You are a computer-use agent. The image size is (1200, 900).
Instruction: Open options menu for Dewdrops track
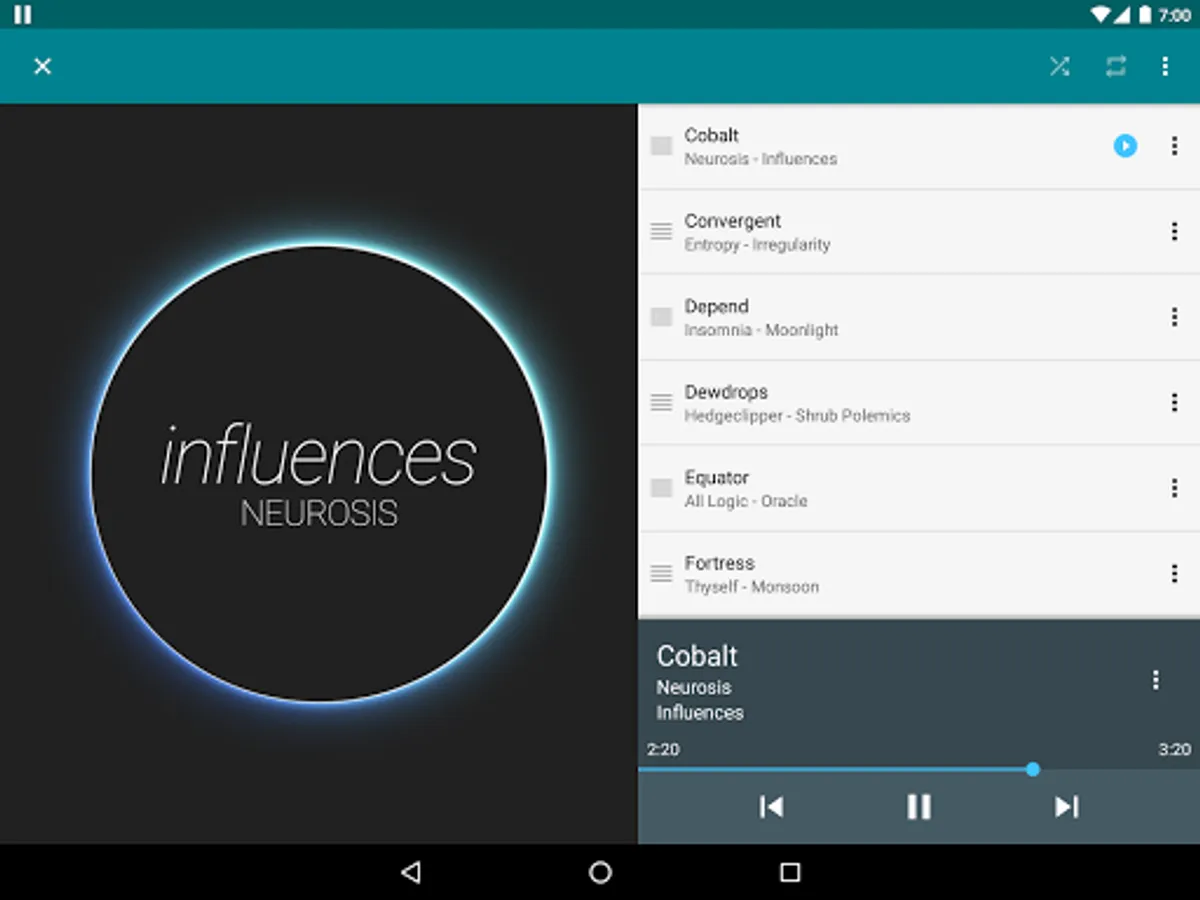tap(1174, 402)
